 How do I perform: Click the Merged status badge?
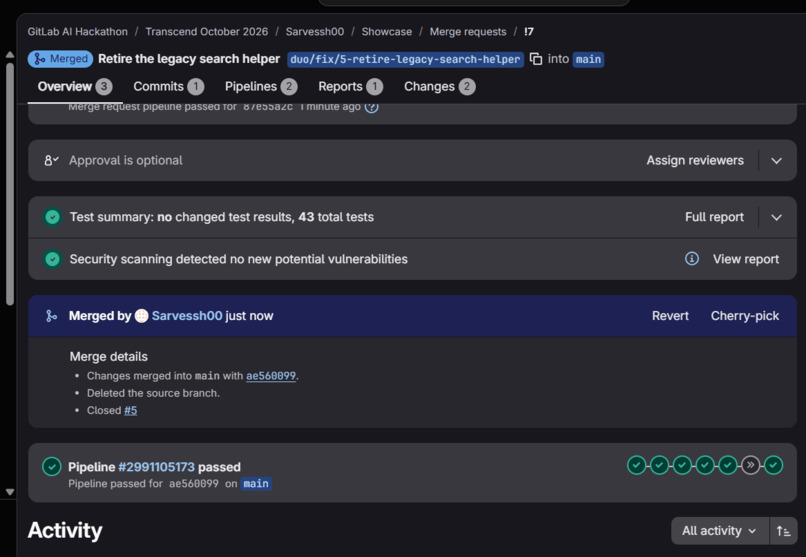(x=60, y=59)
